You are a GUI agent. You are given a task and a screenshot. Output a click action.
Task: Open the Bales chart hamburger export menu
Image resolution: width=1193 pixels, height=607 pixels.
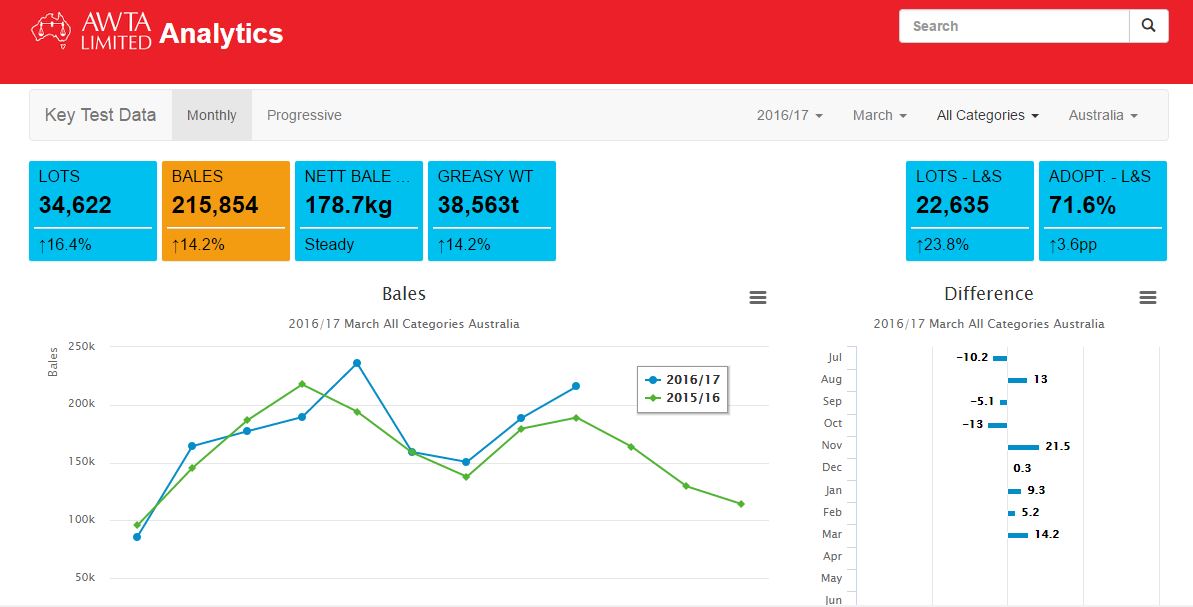[x=758, y=297]
